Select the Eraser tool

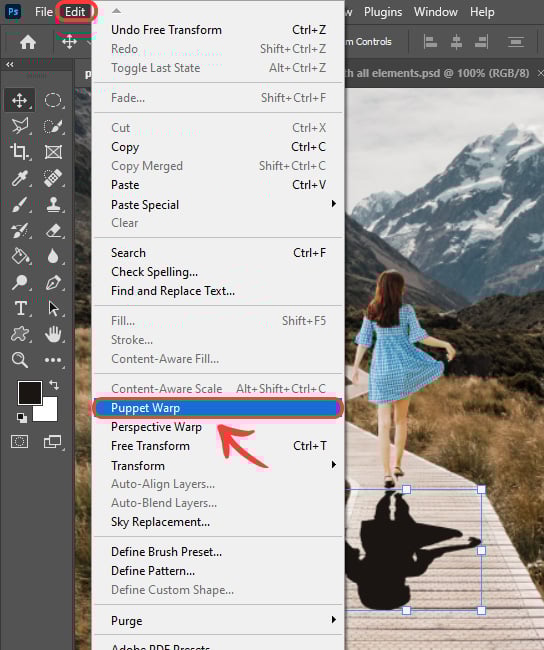[53, 230]
